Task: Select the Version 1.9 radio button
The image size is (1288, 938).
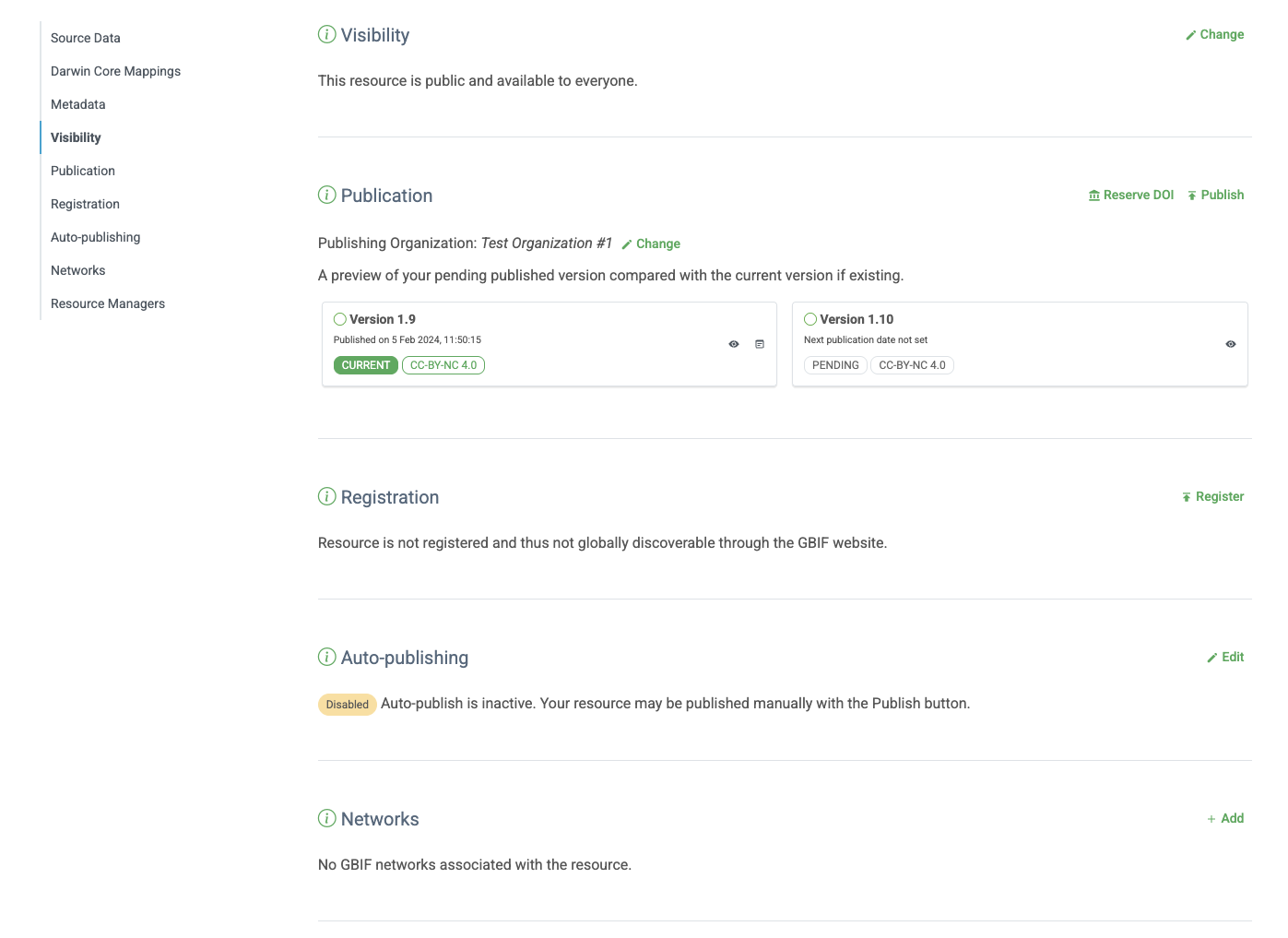Action: (x=339, y=318)
